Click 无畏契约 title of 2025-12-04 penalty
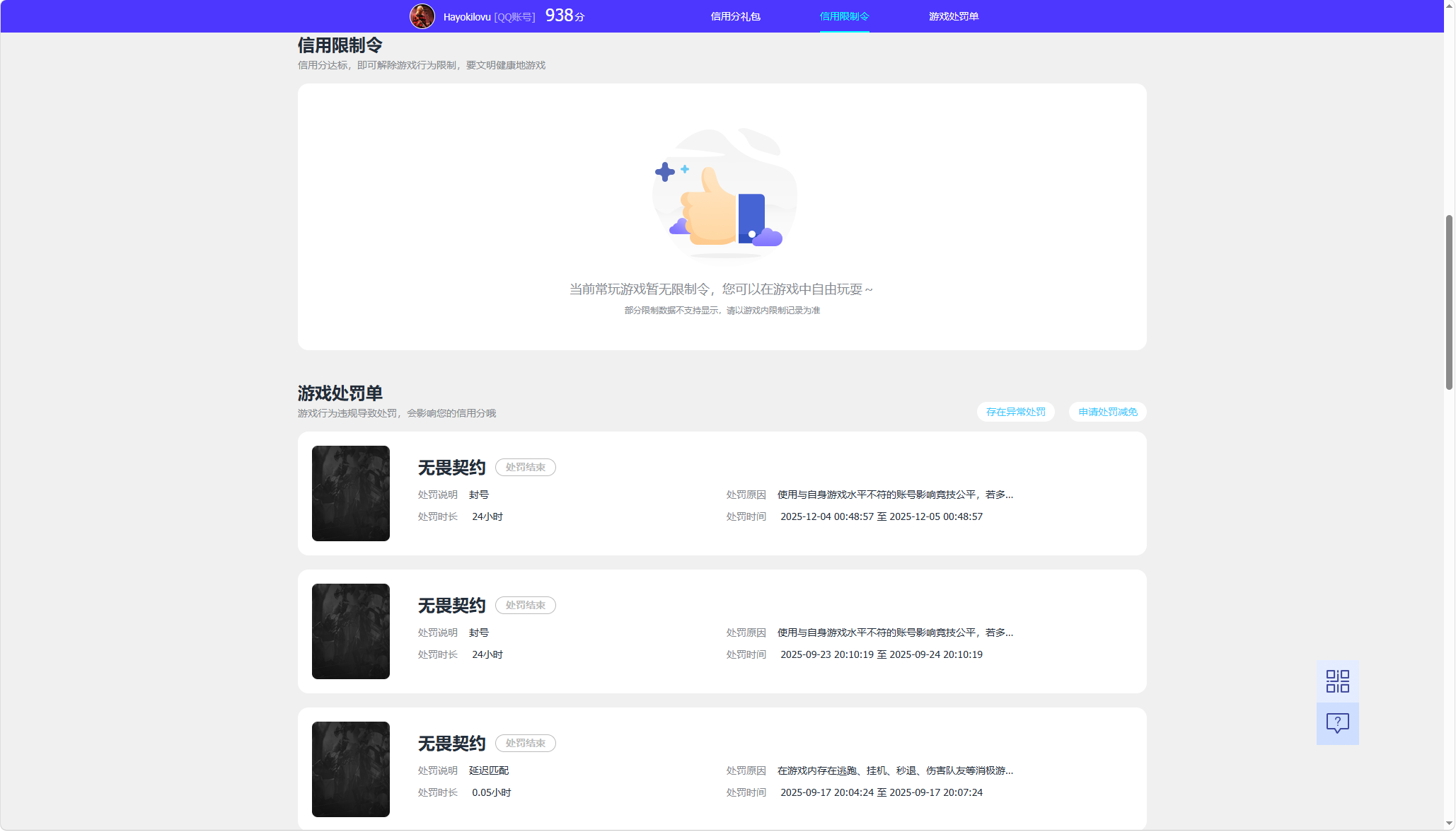This screenshot has height=832, width=1456. 451,468
